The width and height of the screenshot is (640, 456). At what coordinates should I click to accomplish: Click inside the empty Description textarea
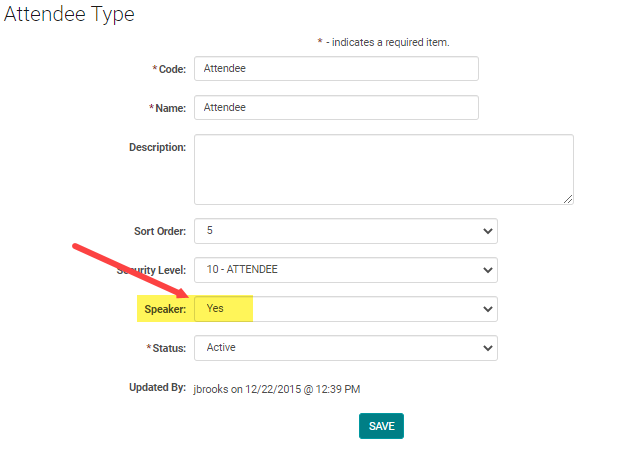pos(383,170)
